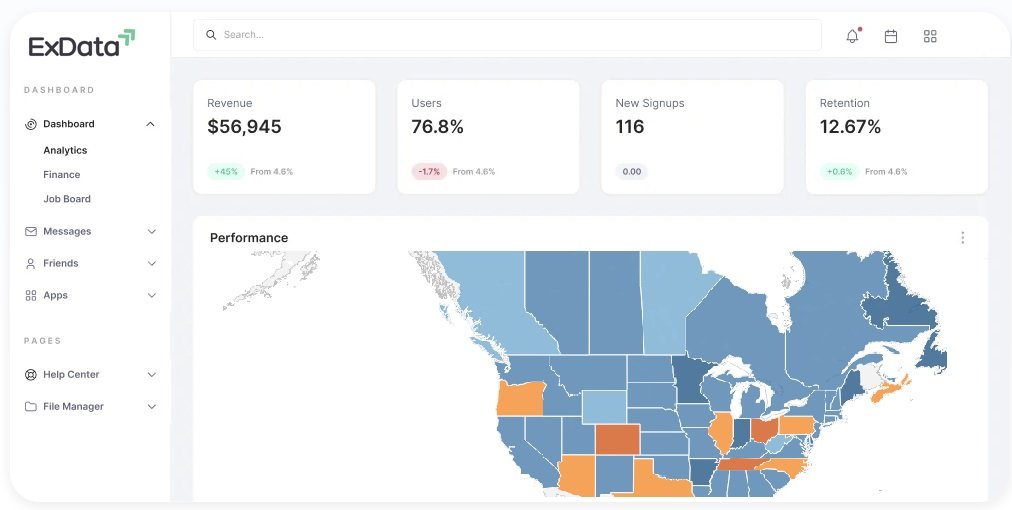Screen dimensions: 1012x510
Task: Expand the File Manager chevron
Action: coord(152,406)
